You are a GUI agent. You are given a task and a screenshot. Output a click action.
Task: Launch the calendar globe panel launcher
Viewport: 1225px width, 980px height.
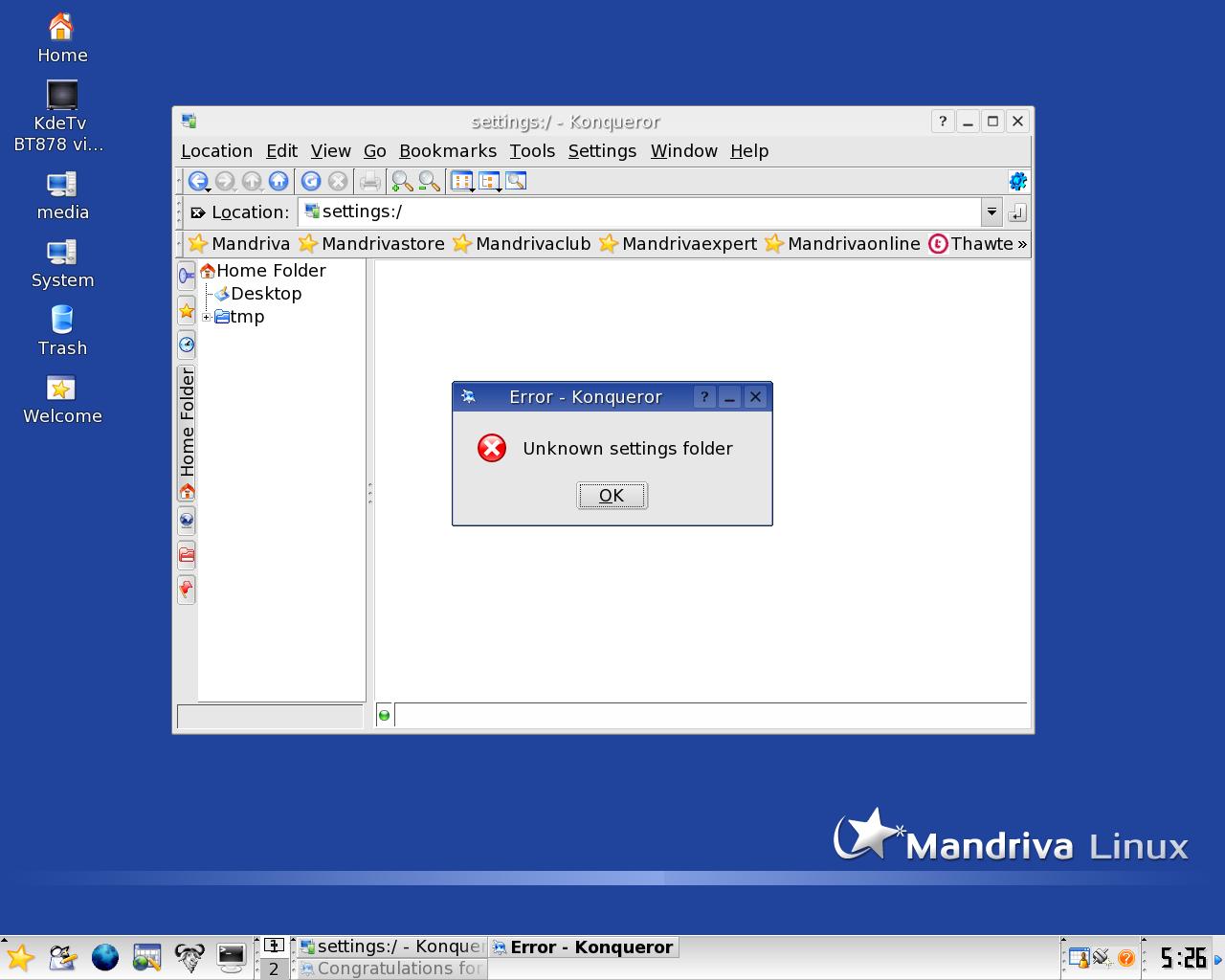click(146, 957)
